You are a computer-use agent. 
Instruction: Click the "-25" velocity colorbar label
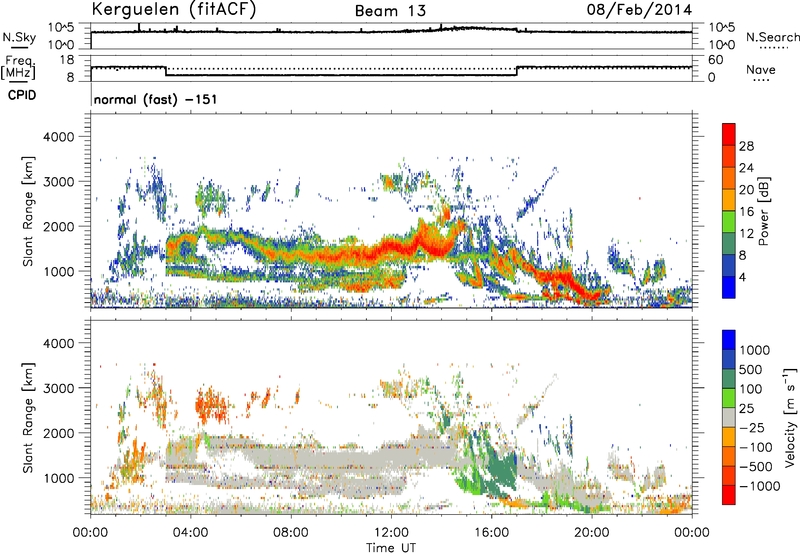pyautogui.click(x=752, y=427)
